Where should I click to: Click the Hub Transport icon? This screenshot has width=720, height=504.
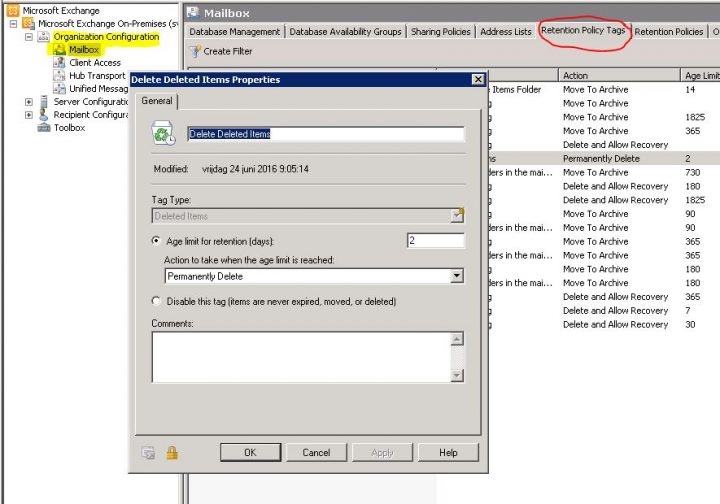[59, 75]
